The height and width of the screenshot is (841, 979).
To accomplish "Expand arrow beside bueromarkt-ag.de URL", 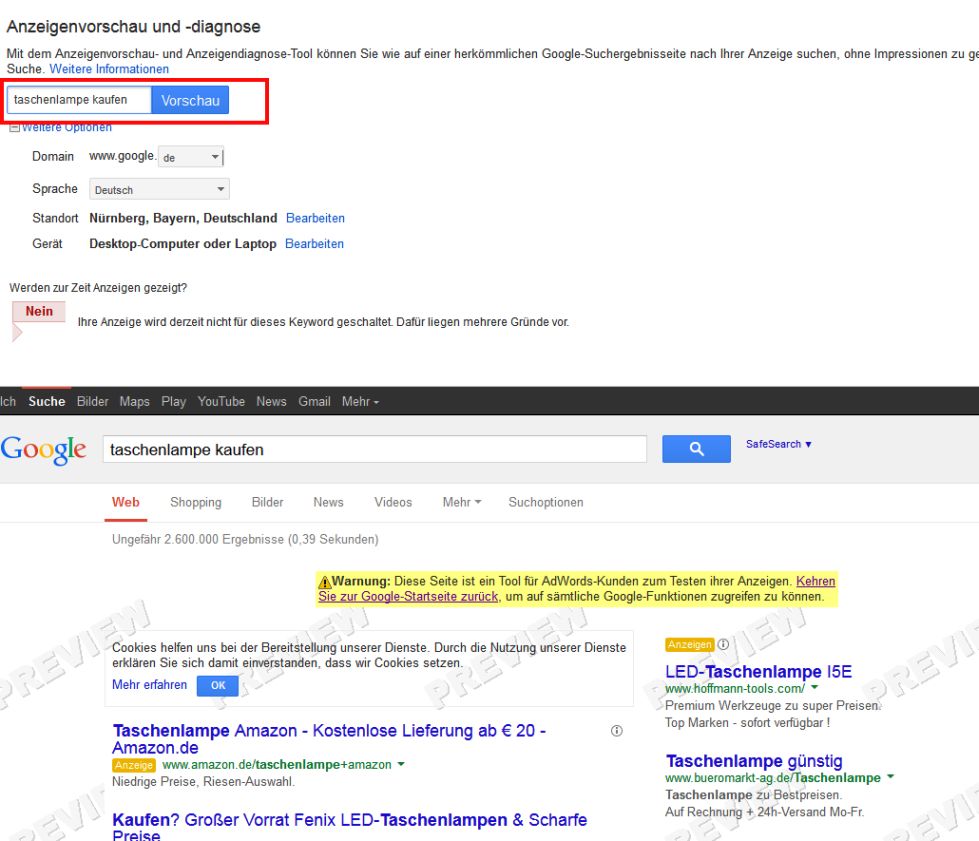I will coord(890,777).
